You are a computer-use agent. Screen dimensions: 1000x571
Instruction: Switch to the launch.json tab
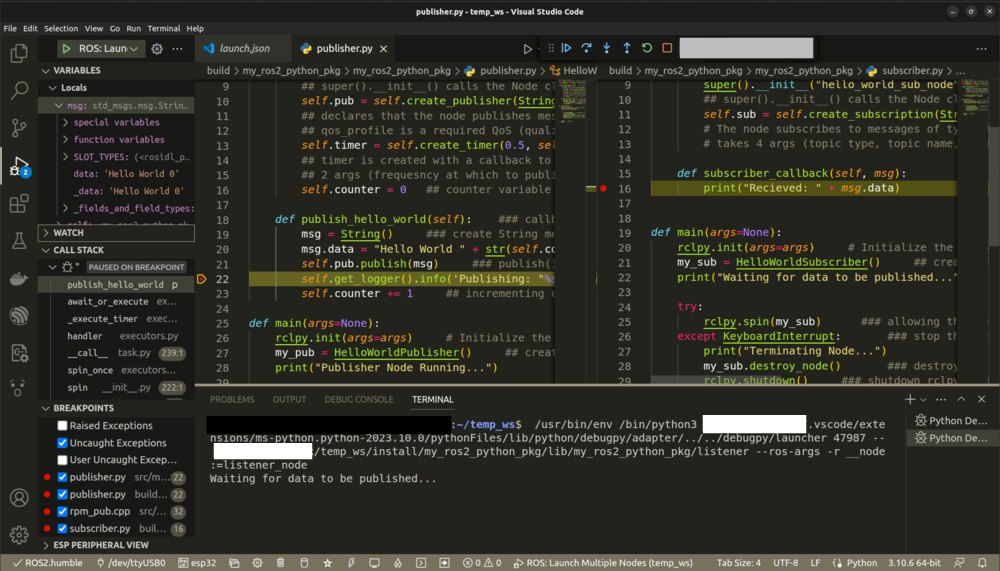click(243, 48)
